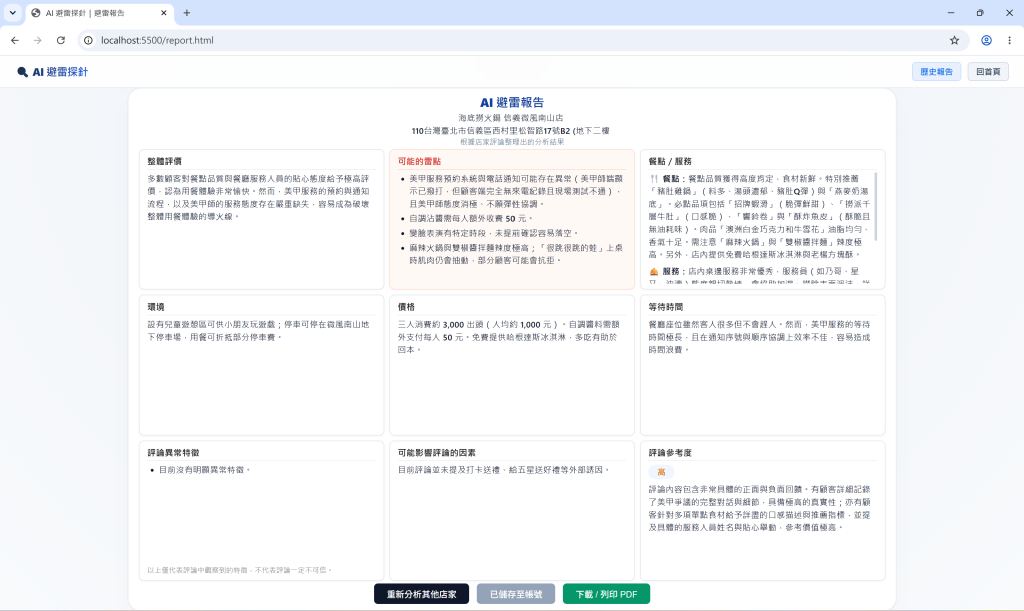Click the address line starting with 110台灣臺北市
Viewport: 1024px width, 611px height.
pos(511,131)
